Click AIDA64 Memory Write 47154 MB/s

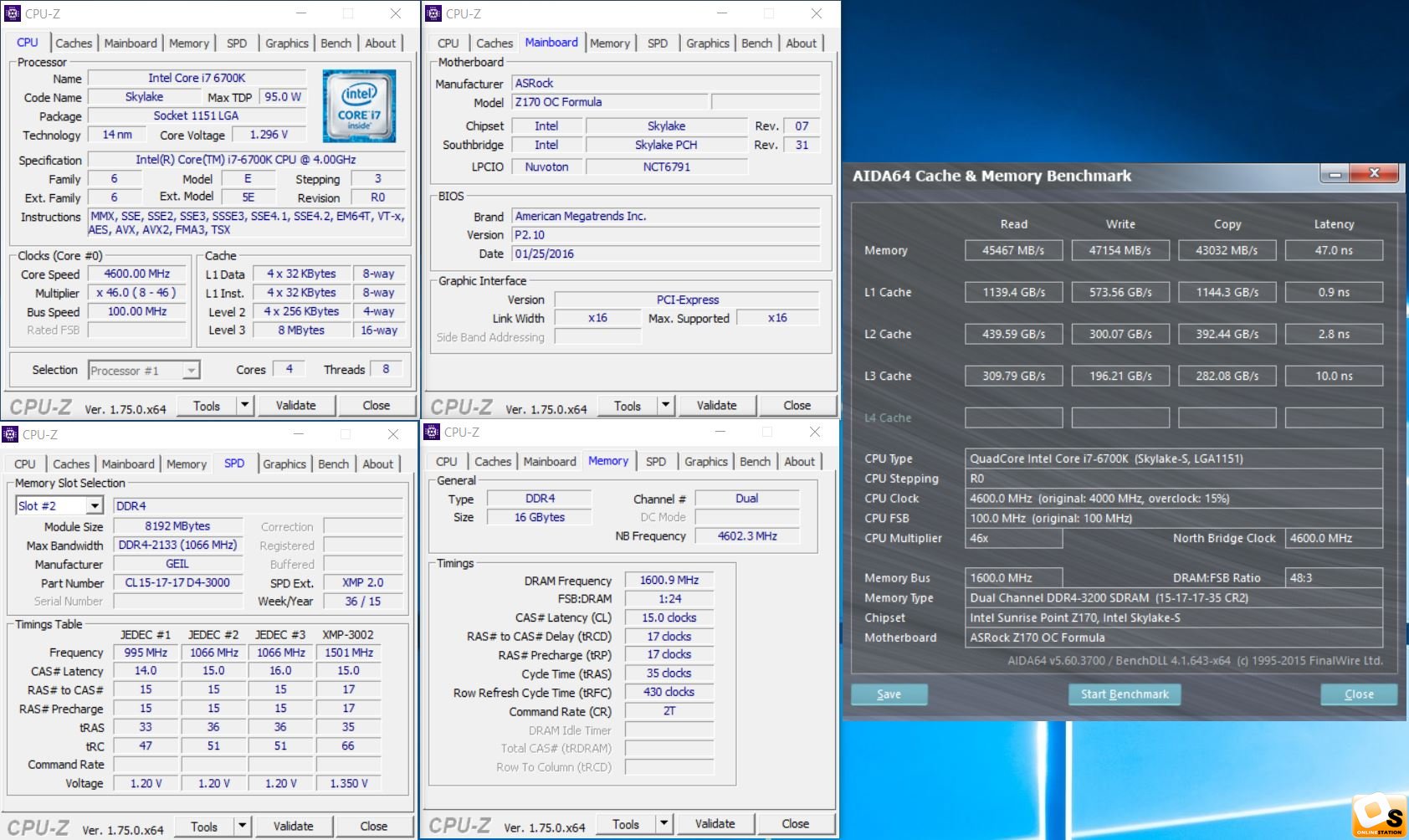point(1120,250)
